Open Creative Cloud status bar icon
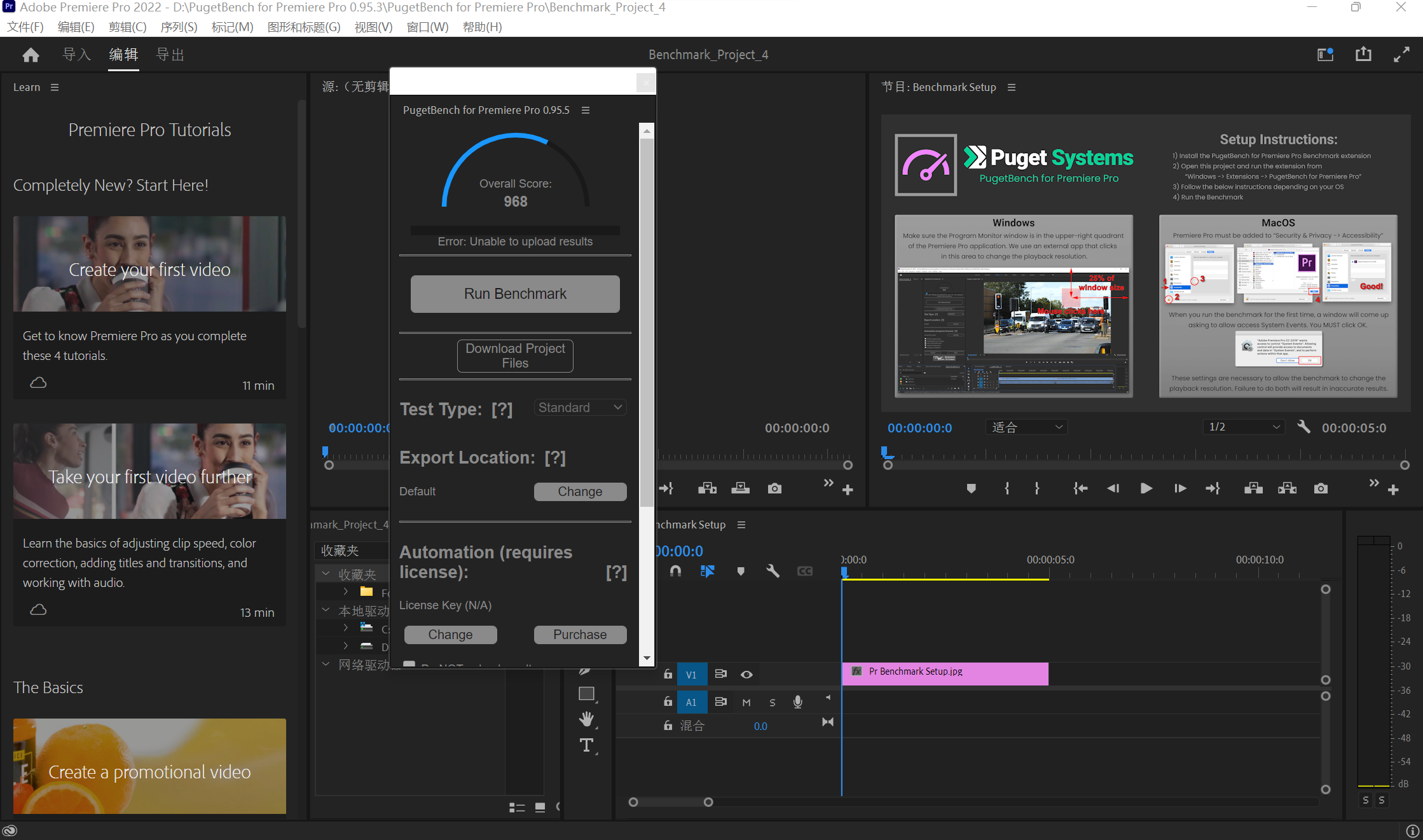 pos(10,830)
